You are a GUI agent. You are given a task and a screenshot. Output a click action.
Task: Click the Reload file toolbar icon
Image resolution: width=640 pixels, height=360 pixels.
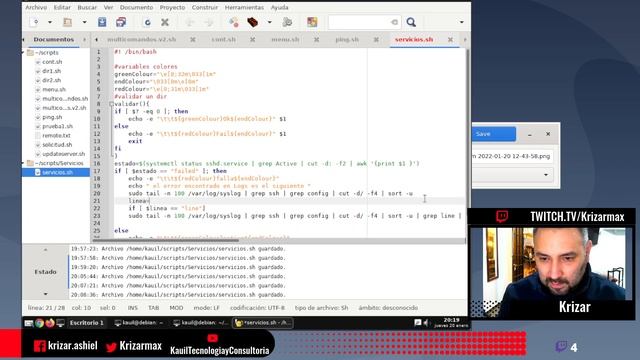click(147, 22)
